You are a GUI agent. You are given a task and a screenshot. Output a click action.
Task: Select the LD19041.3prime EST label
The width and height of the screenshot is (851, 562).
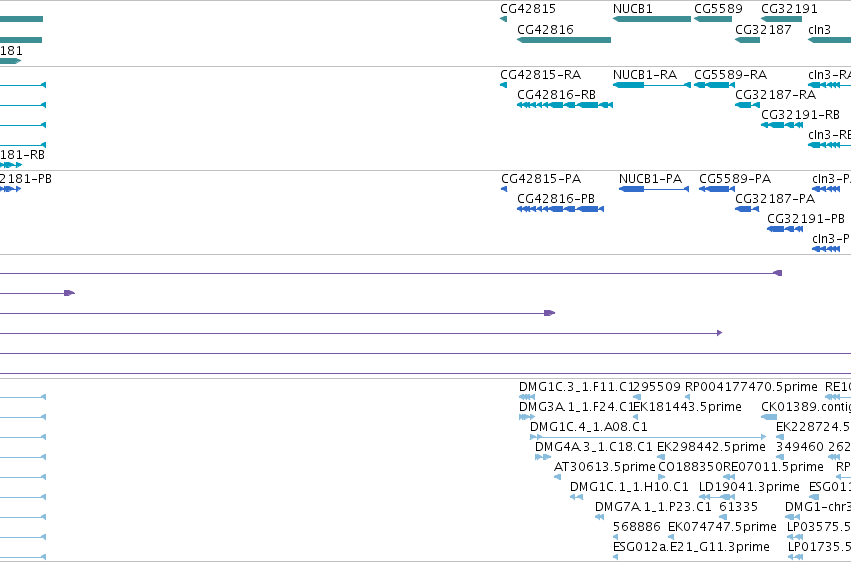(x=750, y=487)
